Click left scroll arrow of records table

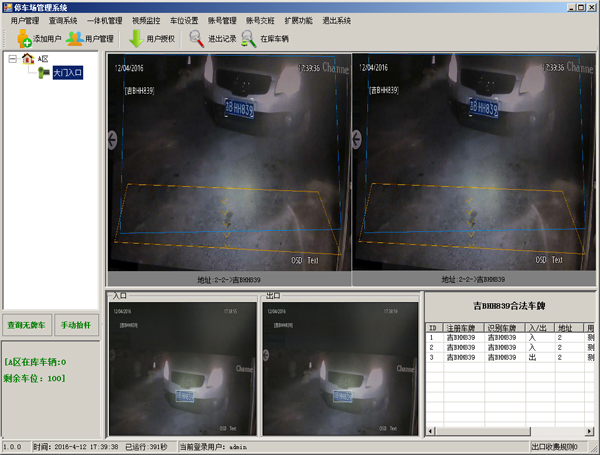[430, 431]
